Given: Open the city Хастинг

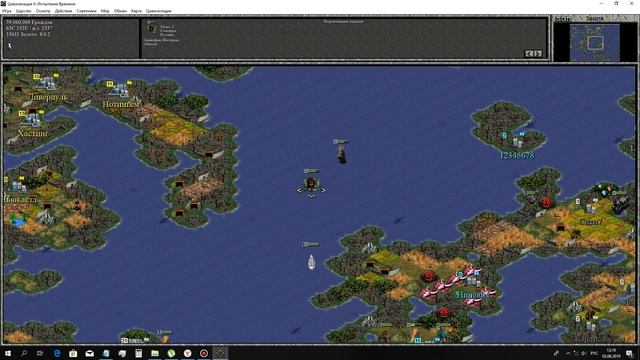Looking at the screenshot, I should pyautogui.click(x=31, y=120).
